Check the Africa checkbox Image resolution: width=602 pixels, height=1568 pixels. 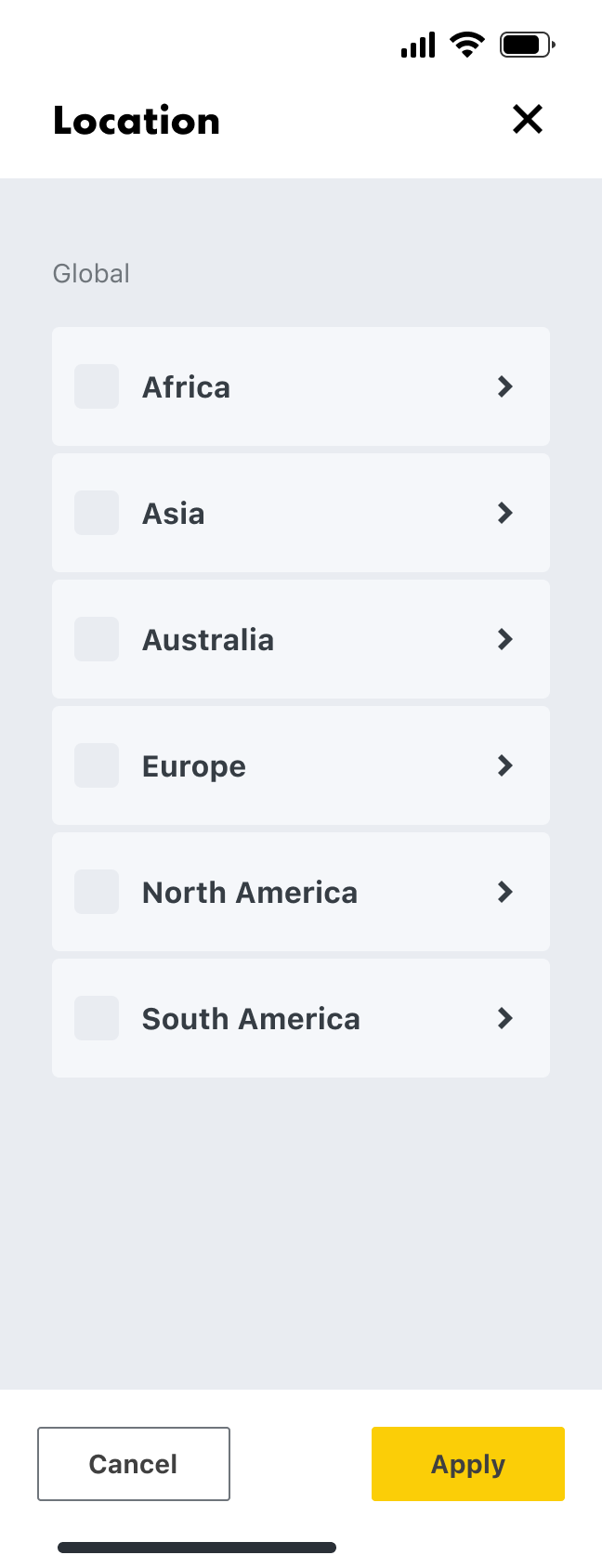(x=97, y=386)
